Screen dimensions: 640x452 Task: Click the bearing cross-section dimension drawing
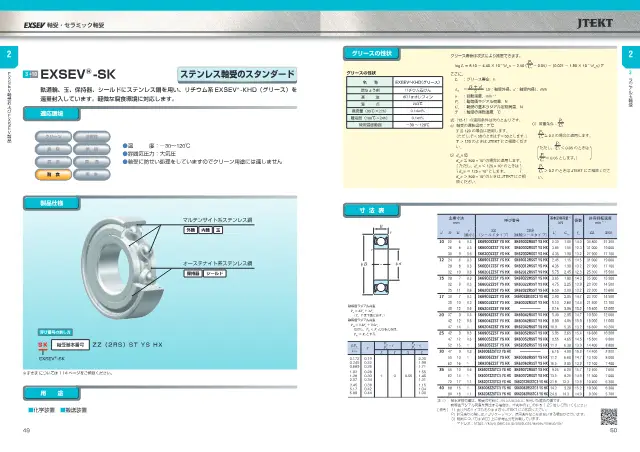click(381, 260)
